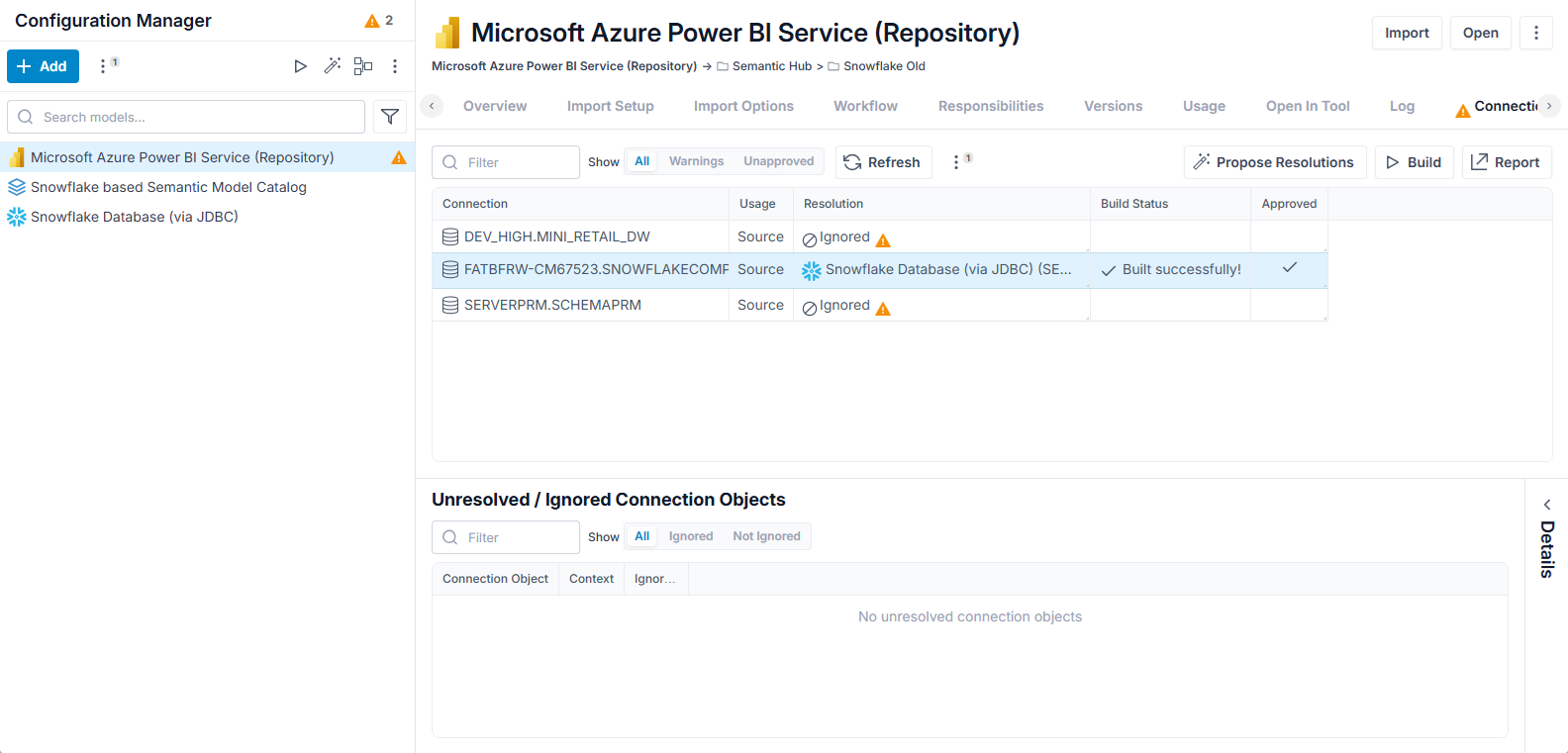Click the database icon of SERVERPRM.SCHEMAPRM row
Image resolution: width=1568 pixels, height=753 pixels.
coord(450,305)
